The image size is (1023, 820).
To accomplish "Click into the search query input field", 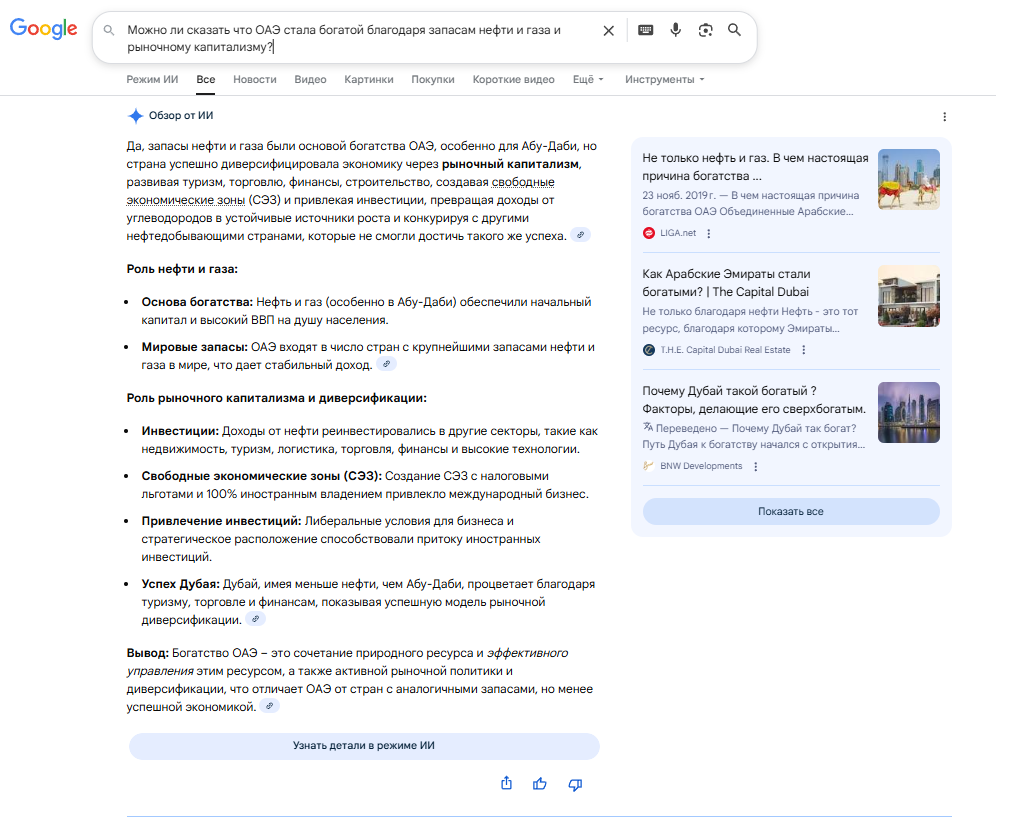I will pos(356,38).
